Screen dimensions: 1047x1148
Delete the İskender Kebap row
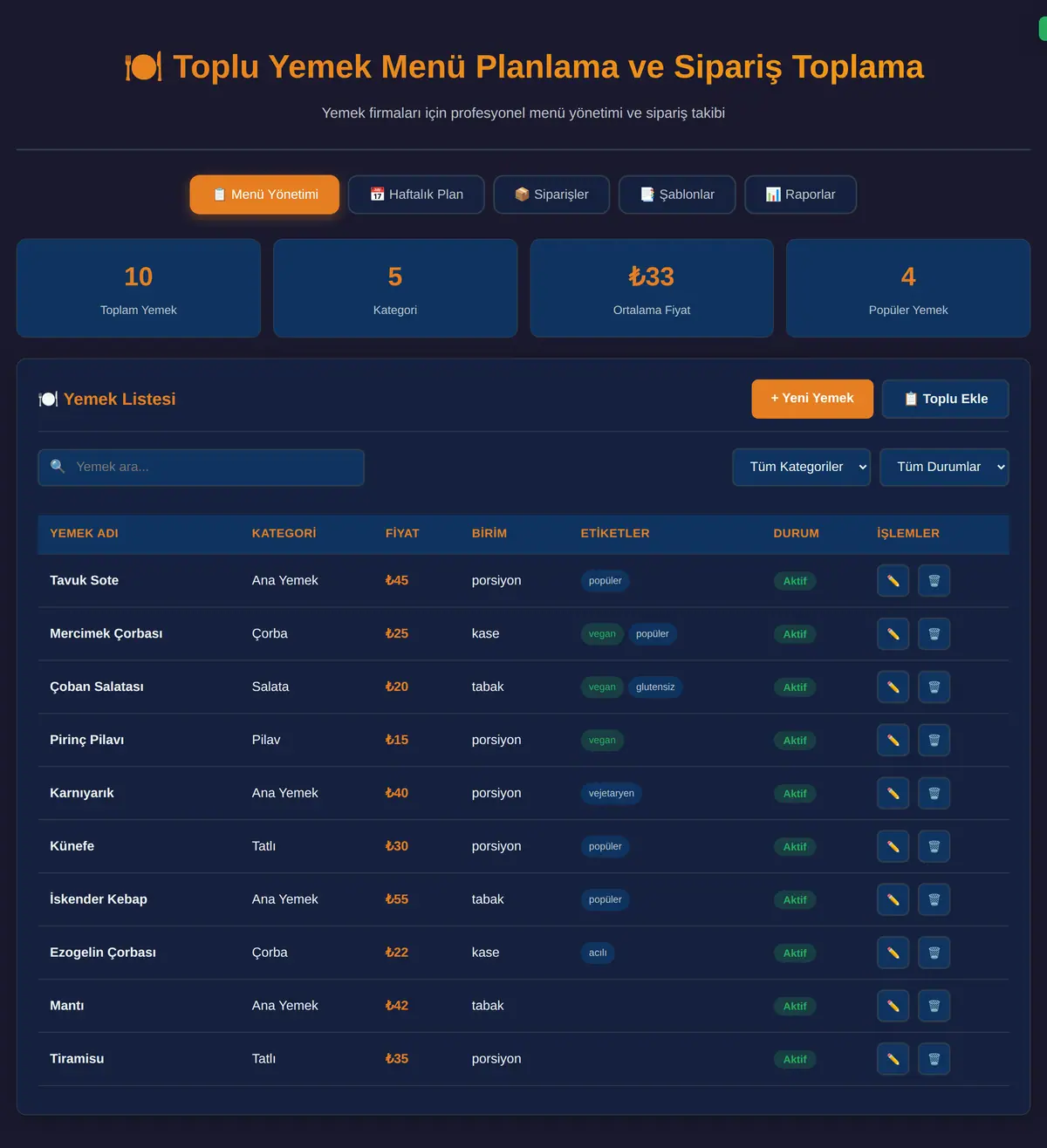934,900
